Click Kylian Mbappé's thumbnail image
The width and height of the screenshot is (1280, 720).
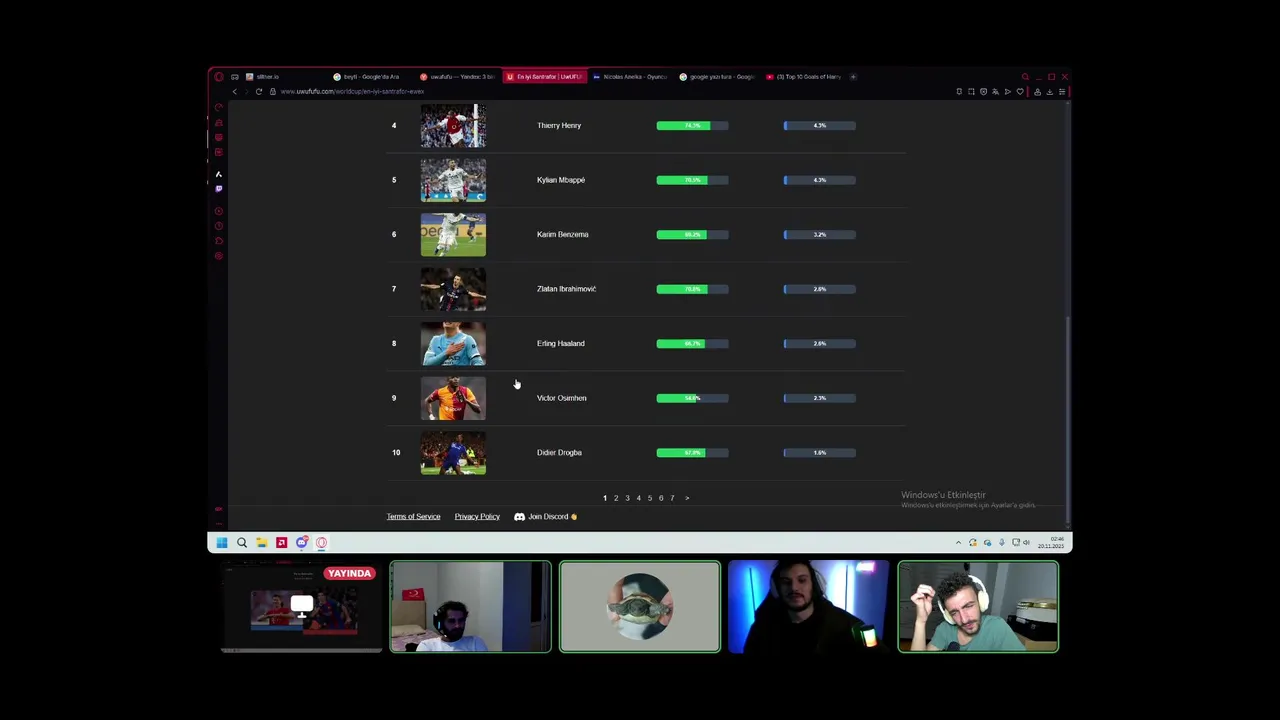tap(453, 180)
